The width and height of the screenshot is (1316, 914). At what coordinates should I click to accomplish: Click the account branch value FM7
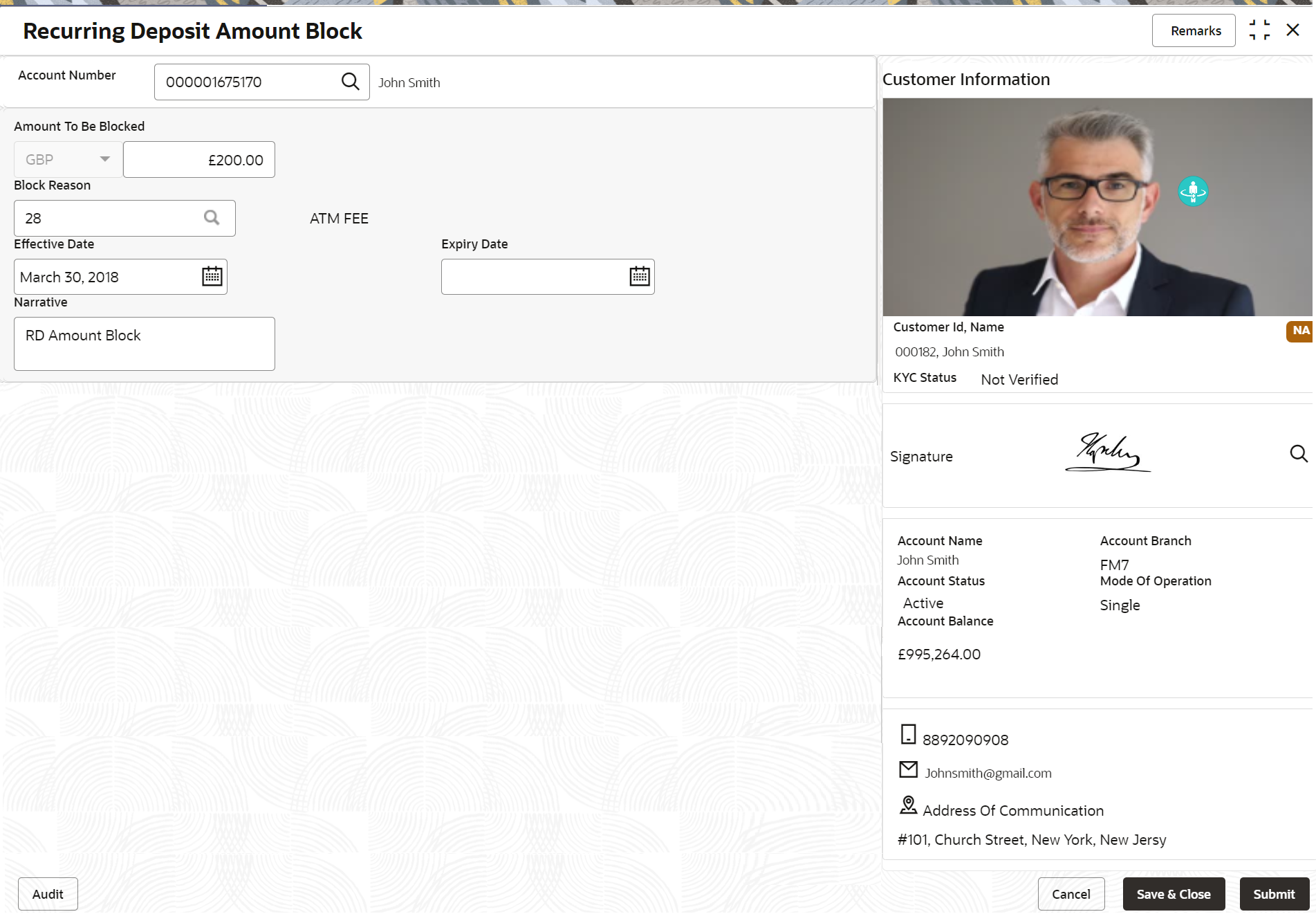[1114, 565]
